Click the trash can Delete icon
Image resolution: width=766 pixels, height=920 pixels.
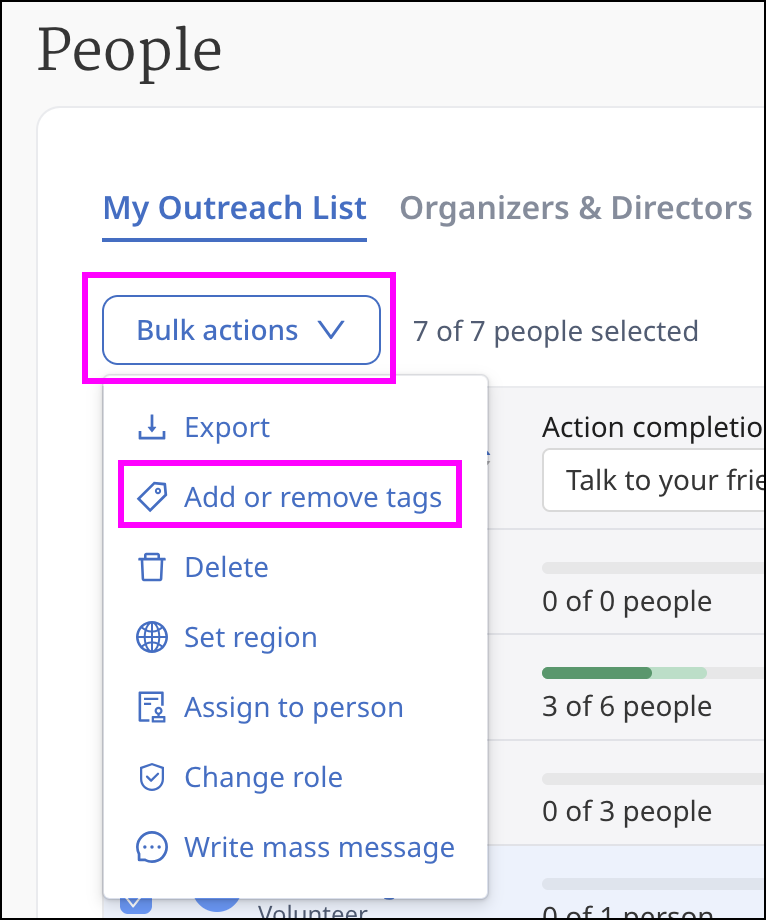click(152, 567)
